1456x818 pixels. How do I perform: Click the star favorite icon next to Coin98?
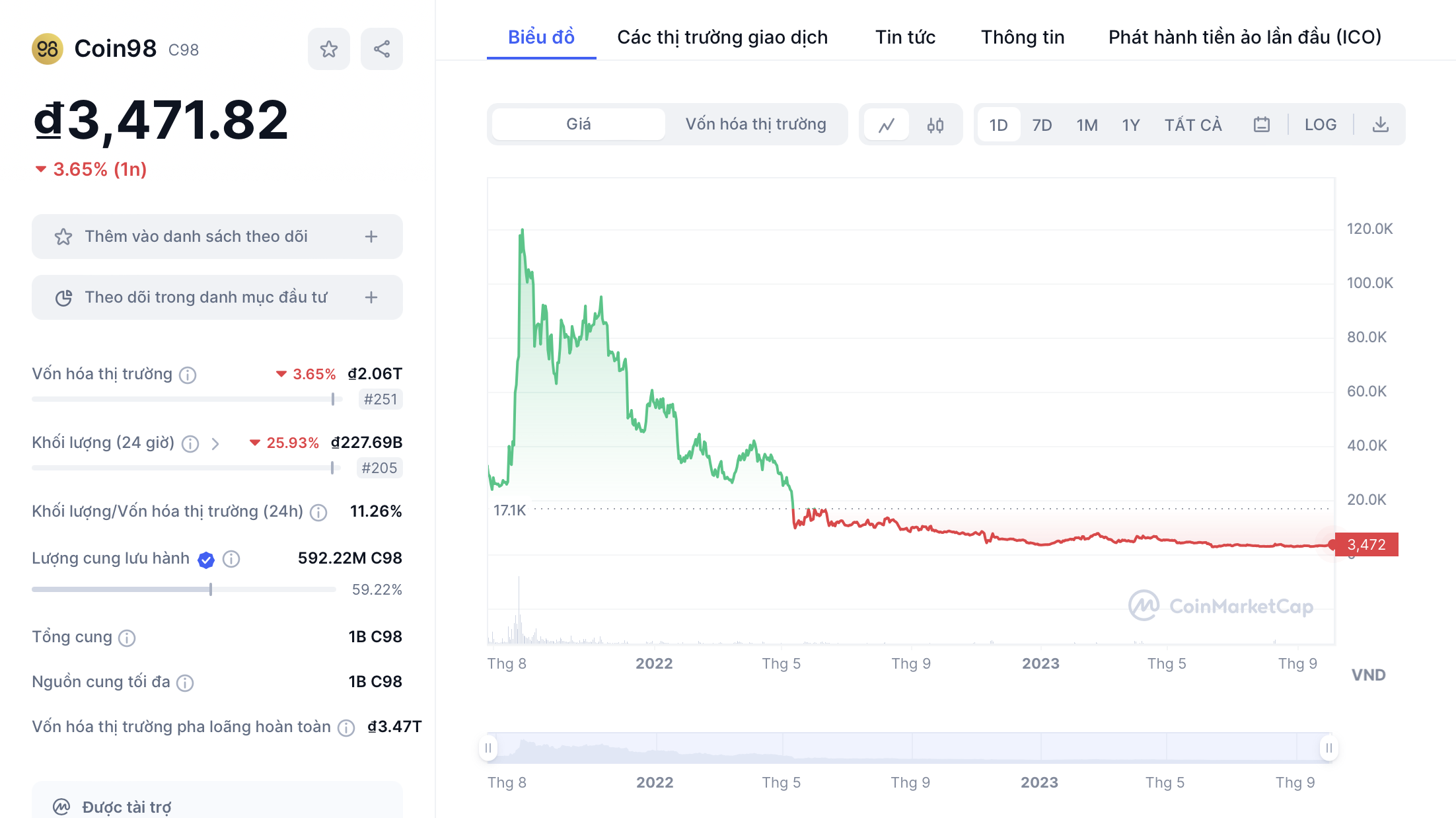(x=328, y=49)
